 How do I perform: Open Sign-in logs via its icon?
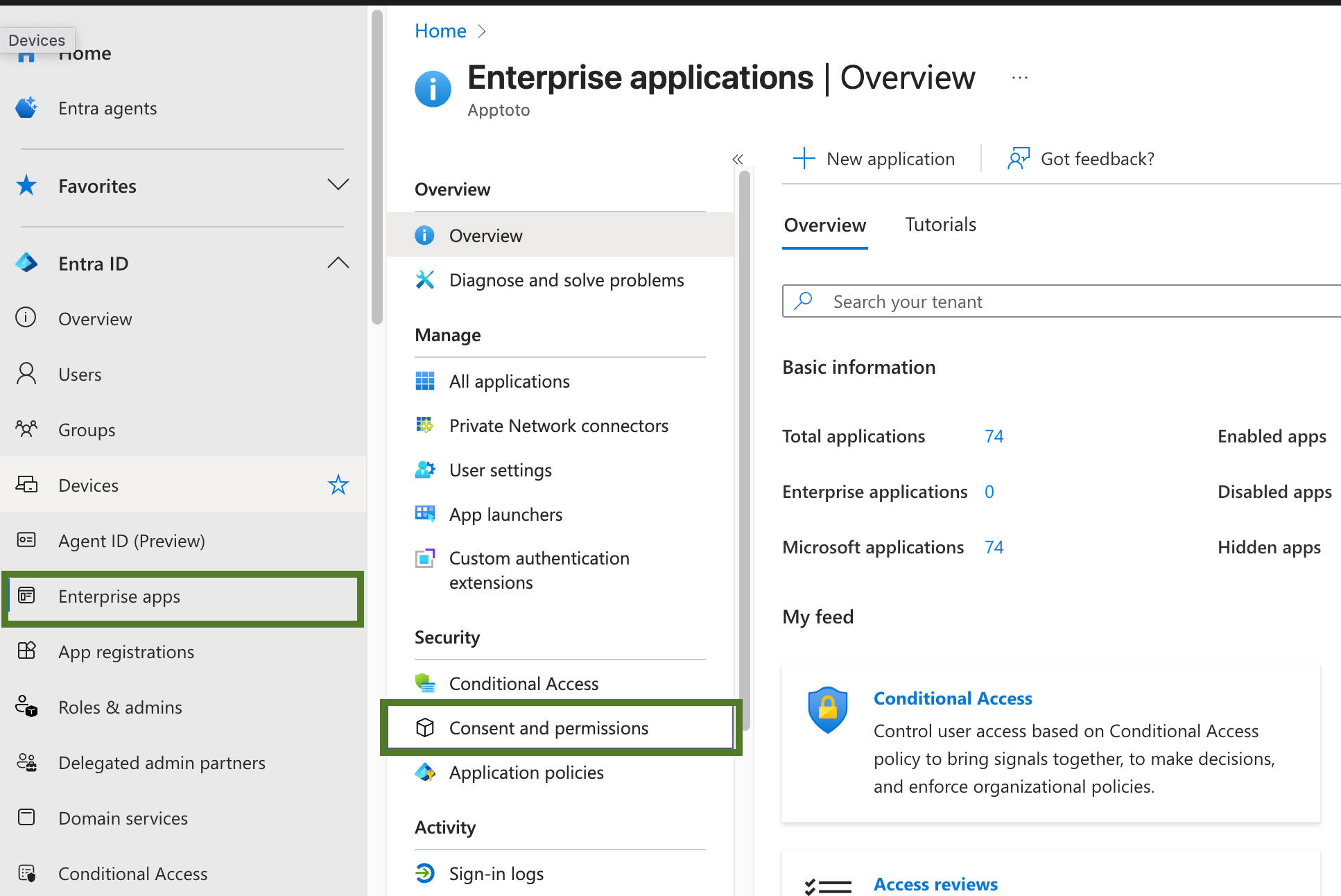click(425, 873)
